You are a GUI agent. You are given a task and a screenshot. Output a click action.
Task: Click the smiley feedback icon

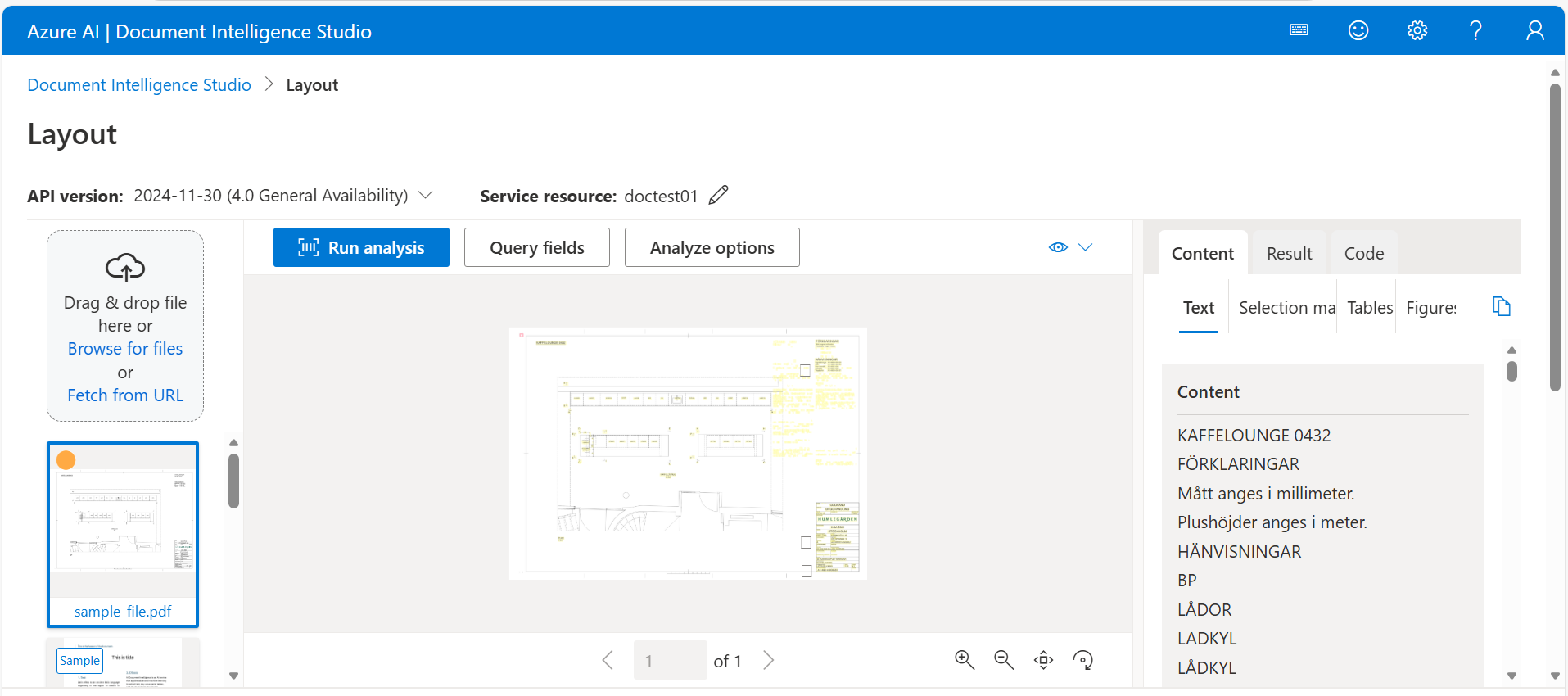coord(1358,30)
